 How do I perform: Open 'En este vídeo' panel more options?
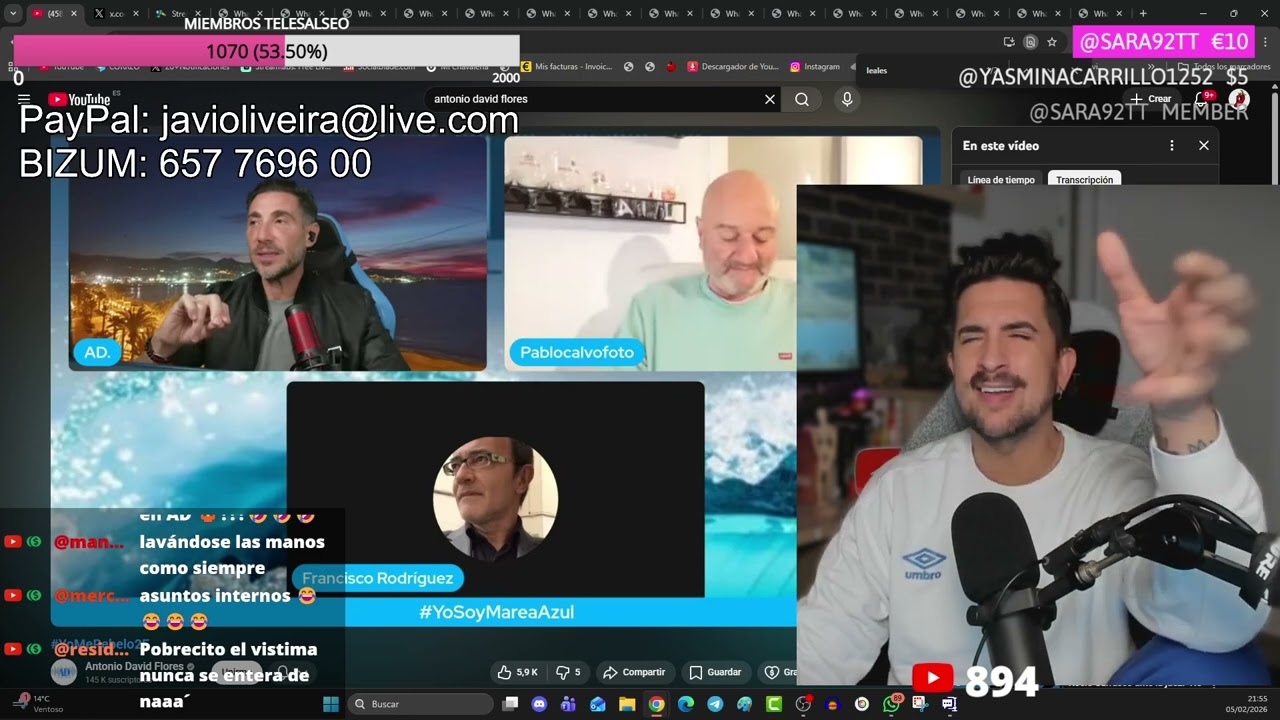pyautogui.click(x=1172, y=145)
